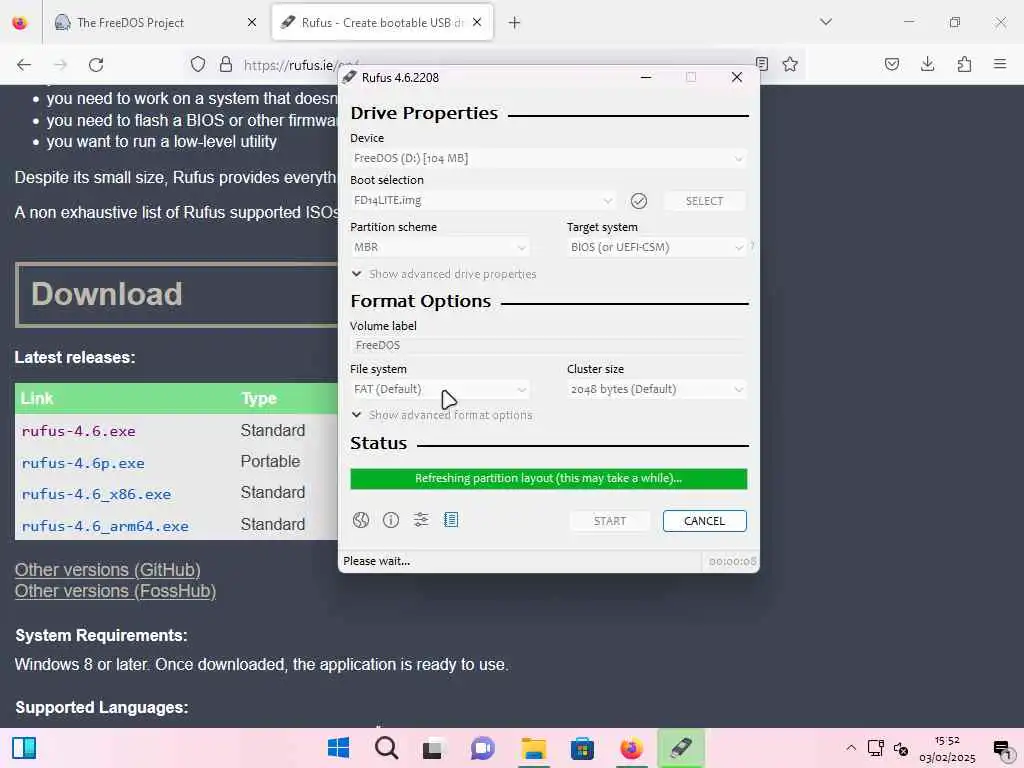Click the START button in Rufus

pos(610,521)
